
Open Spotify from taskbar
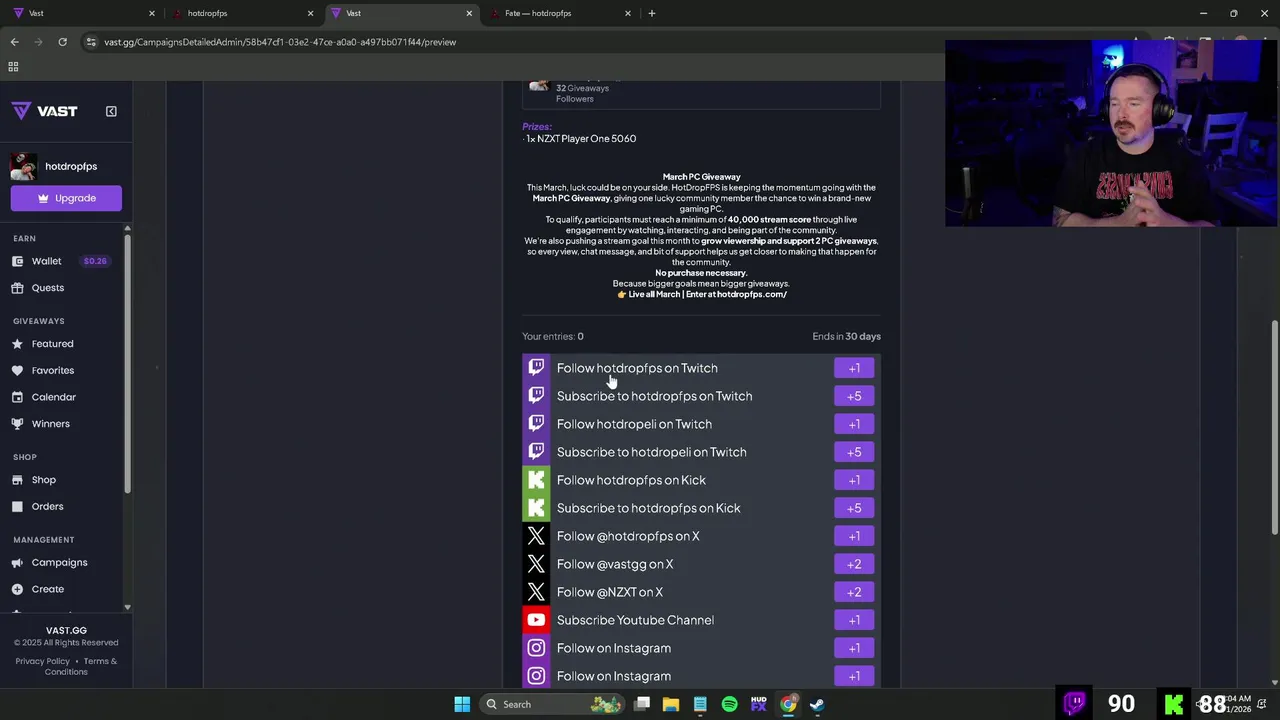(x=729, y=704)
